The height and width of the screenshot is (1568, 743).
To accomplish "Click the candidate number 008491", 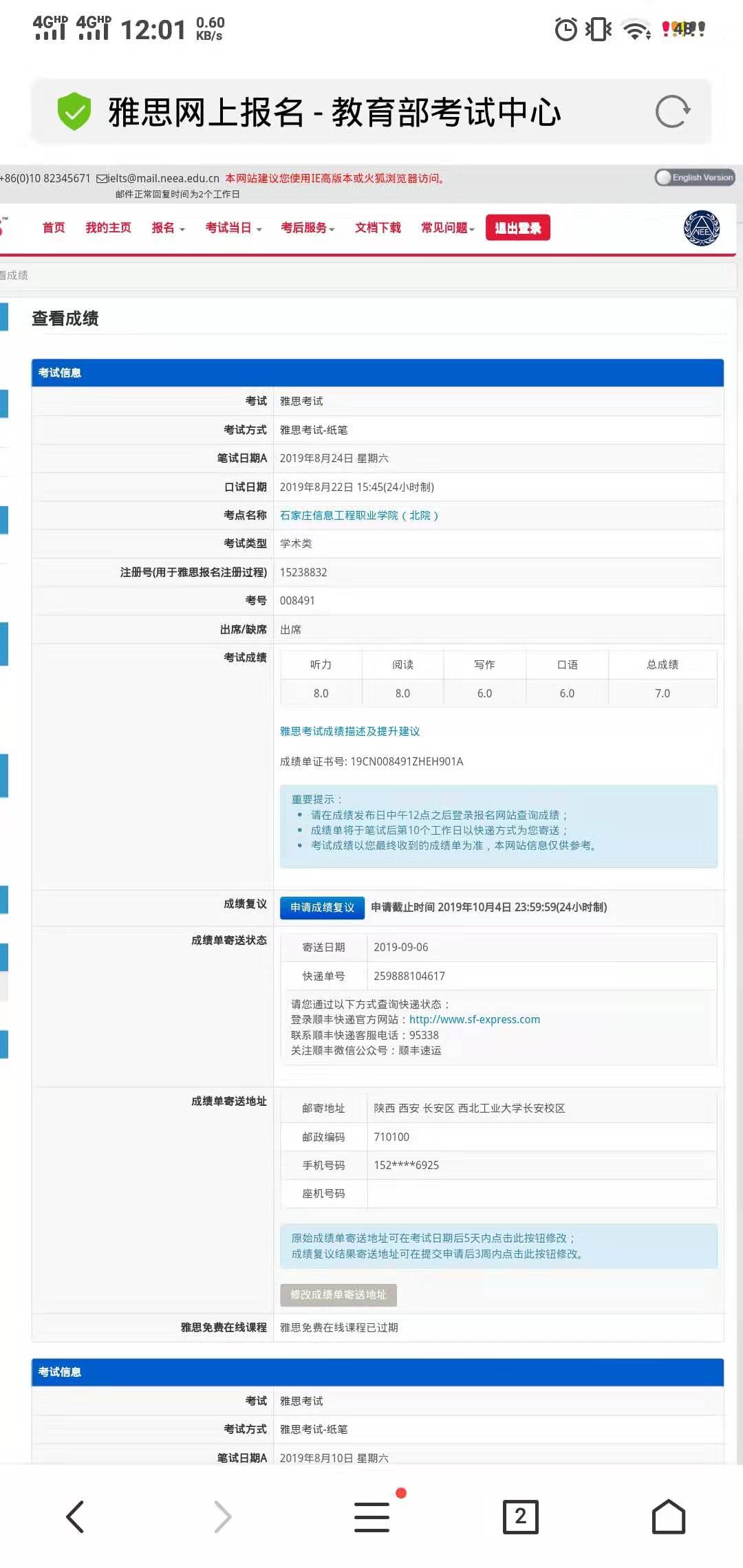I will 297,601.
